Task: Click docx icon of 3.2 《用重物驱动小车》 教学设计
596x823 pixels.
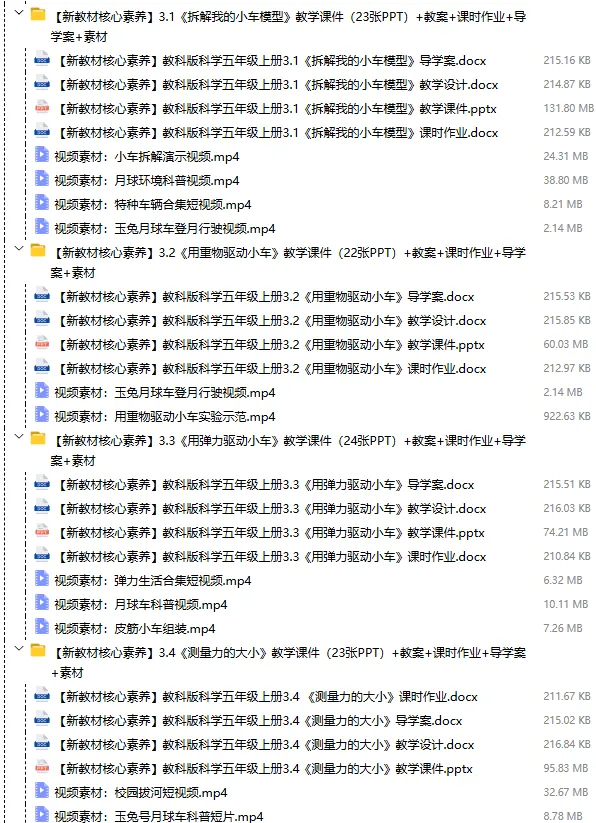Action: click(x=41, y=319)
